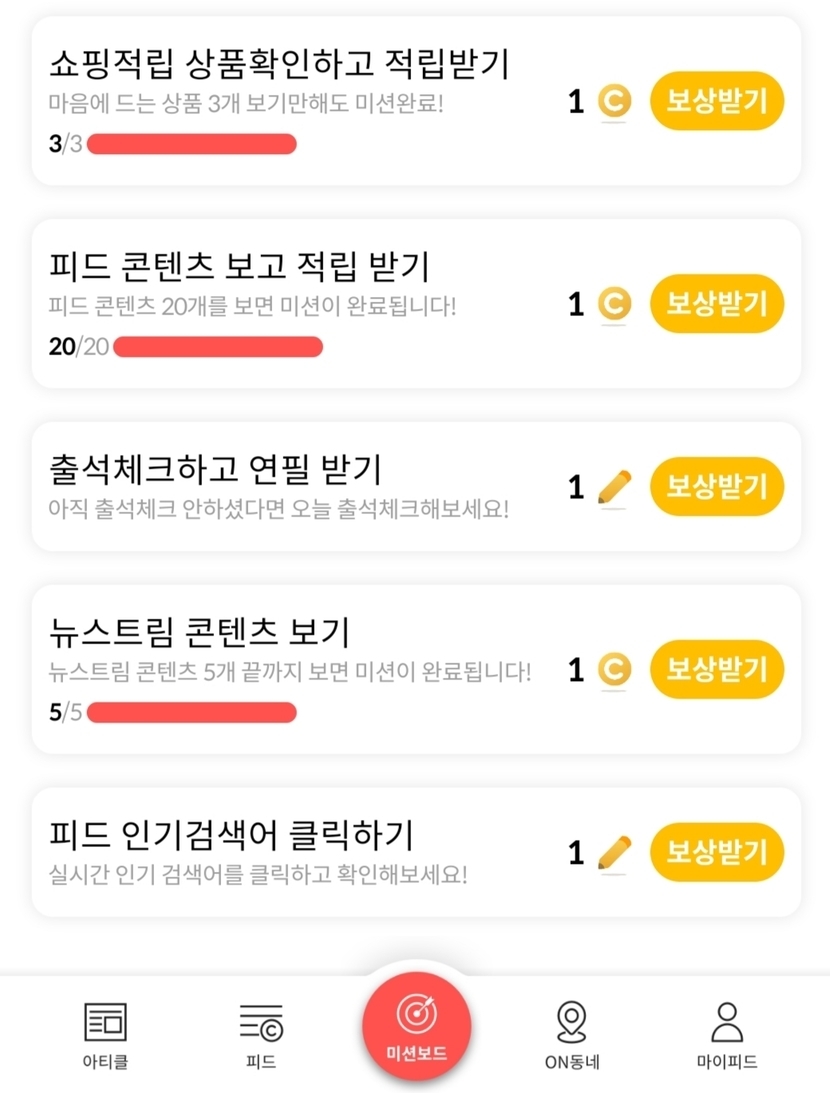Claim 보상받기 for 피드 콘텐츠 보고 mission
The image size is (830, 1093).
point(716,304)
